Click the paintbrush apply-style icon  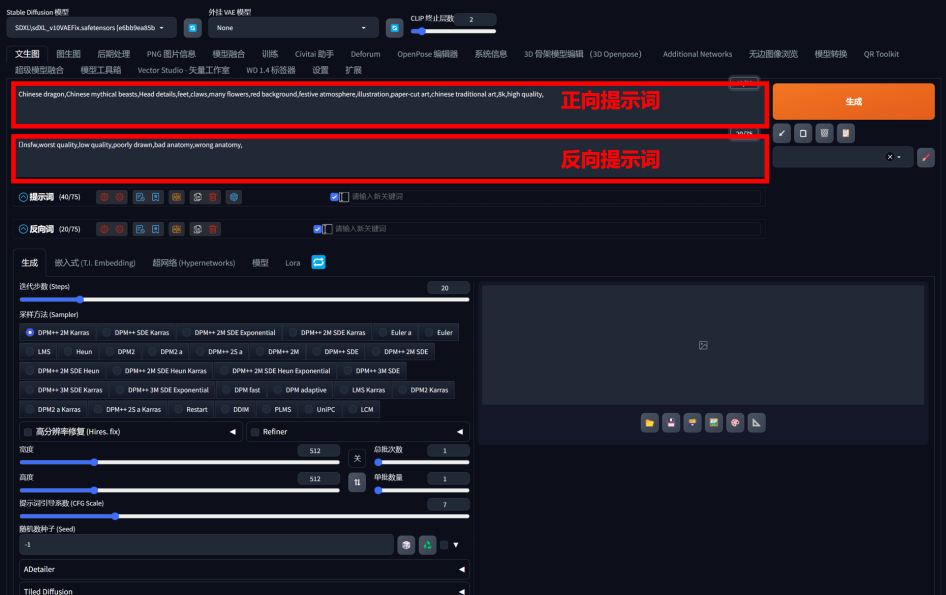[925, 158]
